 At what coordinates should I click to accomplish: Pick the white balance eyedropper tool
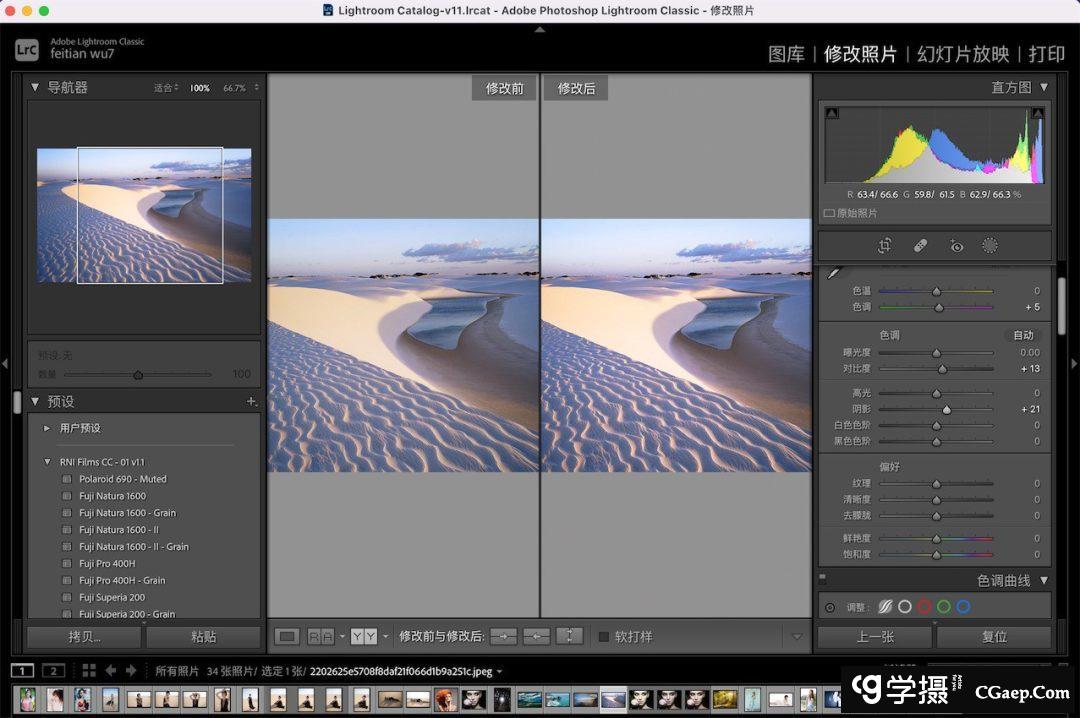(832, 273)
